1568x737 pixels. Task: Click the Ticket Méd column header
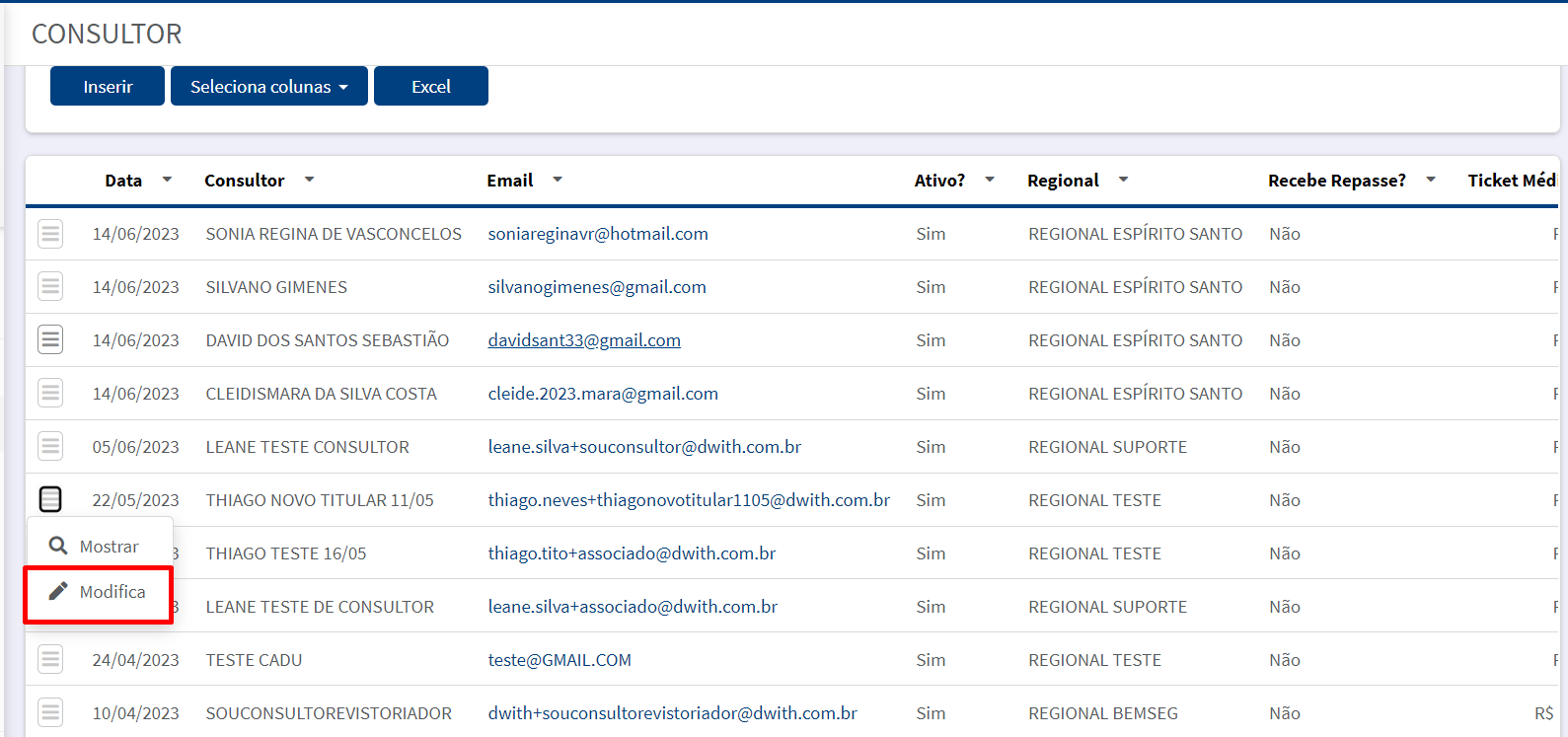[x=1512, y=181]
